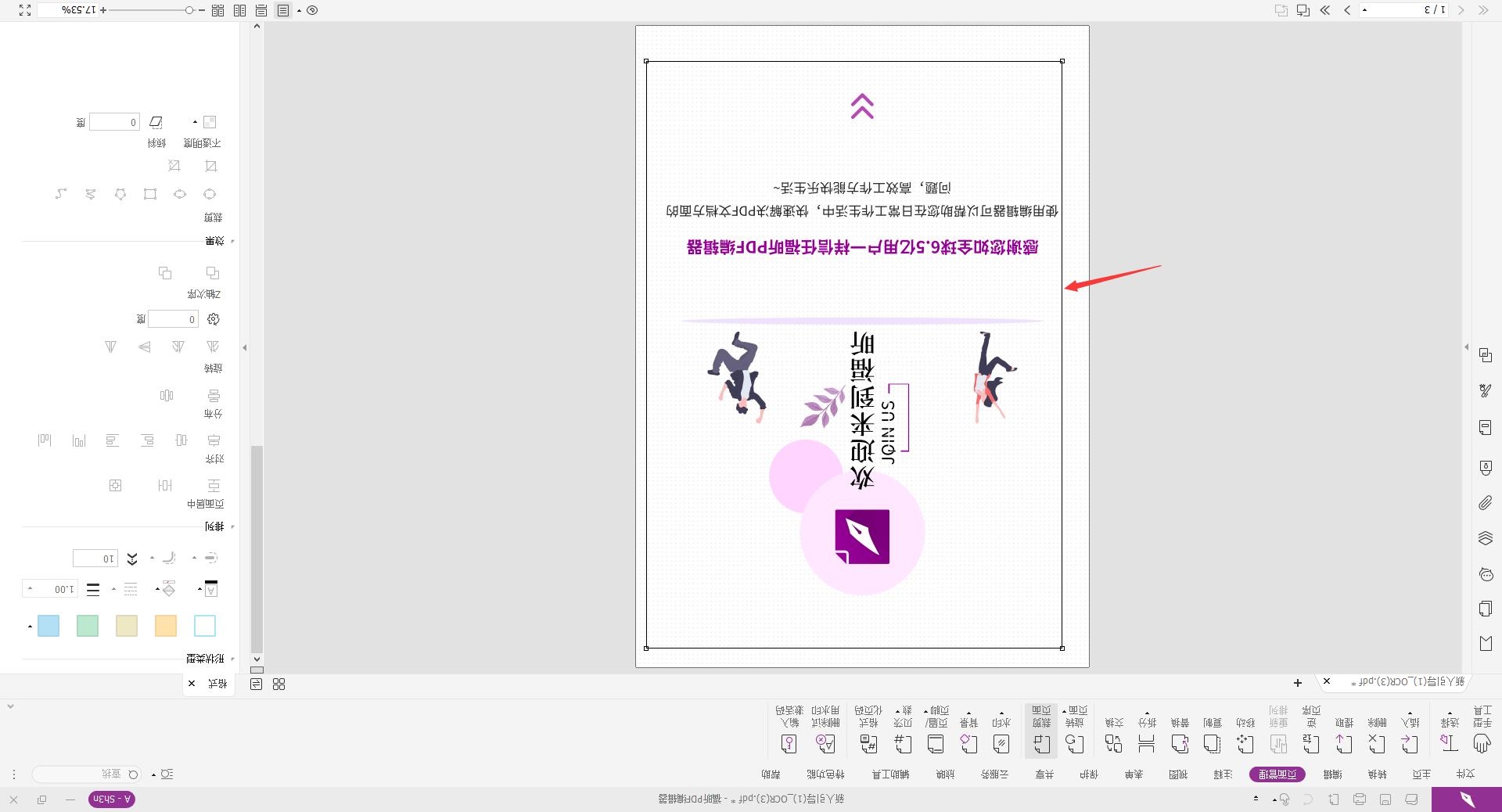Click the attachments paperclip icon in the sidebar

(x=1484, y=503)
